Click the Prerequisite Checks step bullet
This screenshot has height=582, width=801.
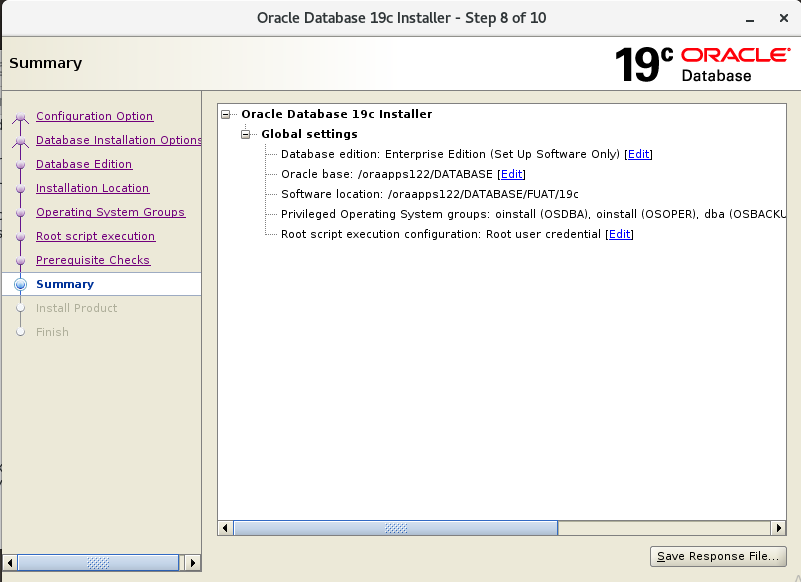click(20, 261)
